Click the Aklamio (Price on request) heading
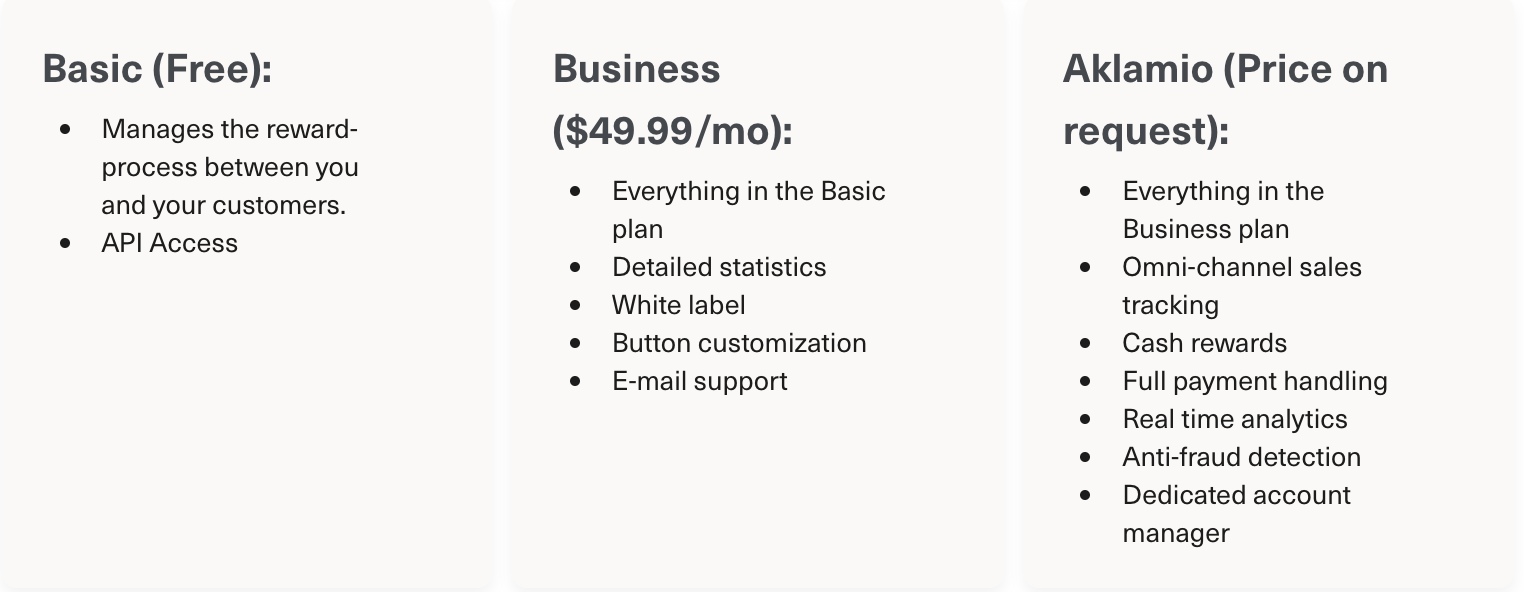1524x592 pixels. tap(1224, 100)
